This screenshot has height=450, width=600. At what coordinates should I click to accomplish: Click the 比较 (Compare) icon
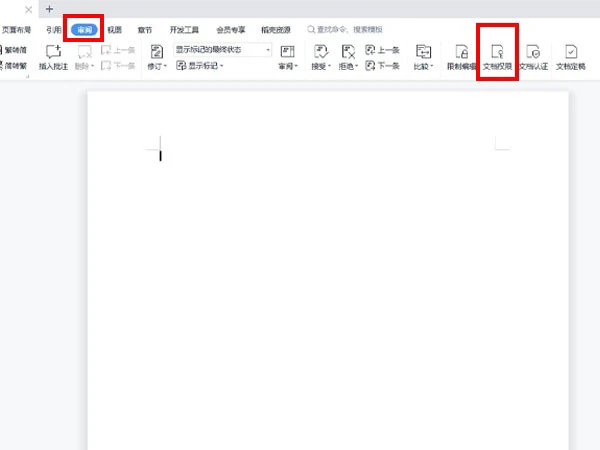point(423,52)
